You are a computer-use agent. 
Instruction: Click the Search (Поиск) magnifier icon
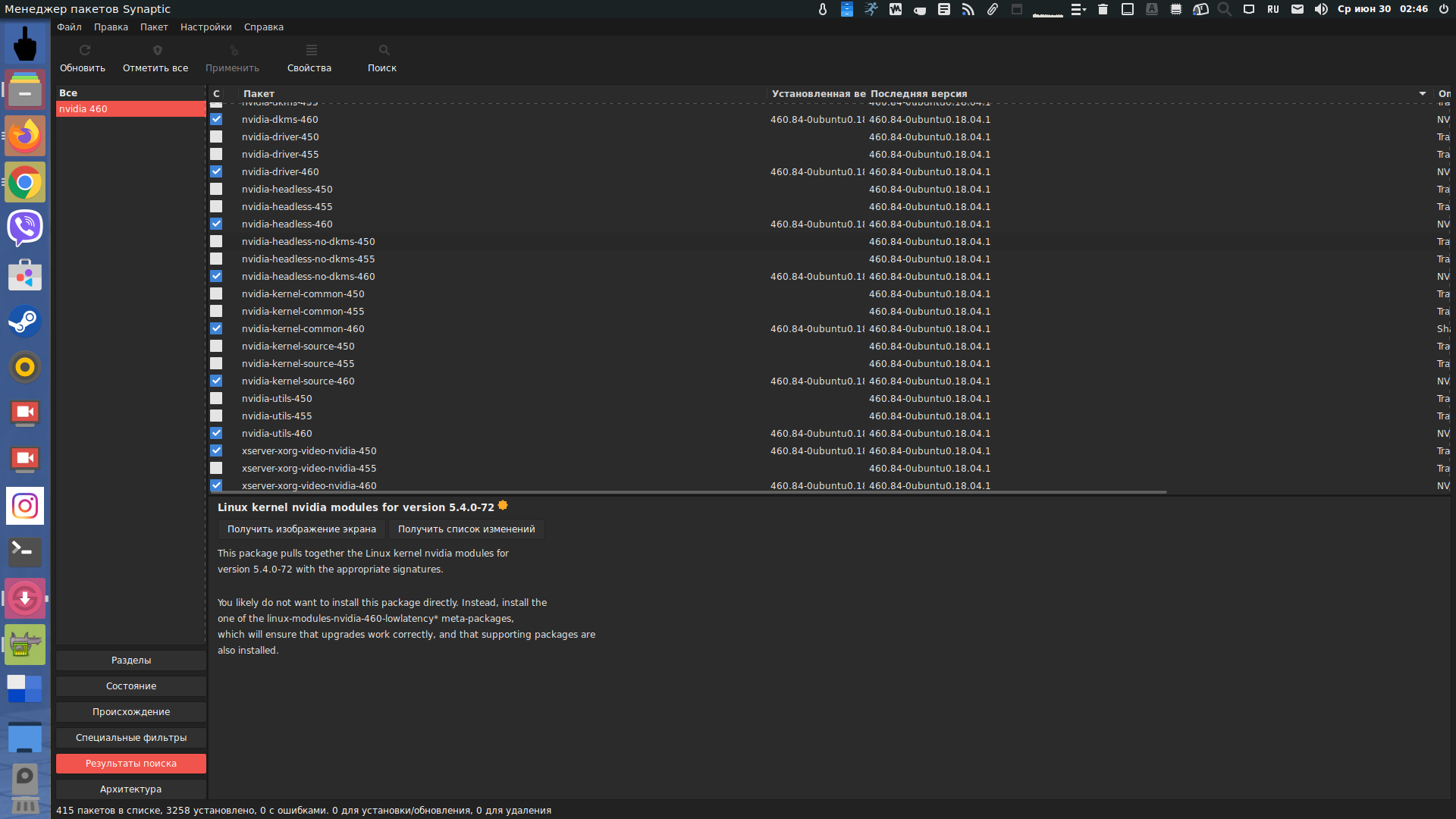click(384, 50)
